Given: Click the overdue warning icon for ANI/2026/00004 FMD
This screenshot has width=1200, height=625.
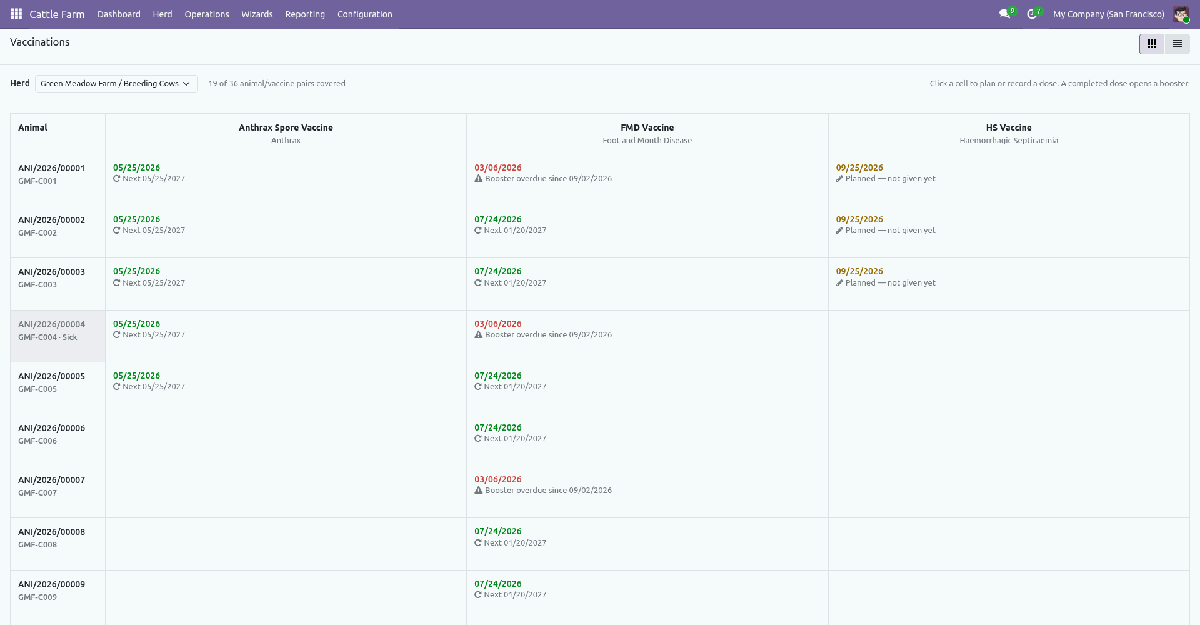Looking at the screenshot, I should (x=479, y=335).
